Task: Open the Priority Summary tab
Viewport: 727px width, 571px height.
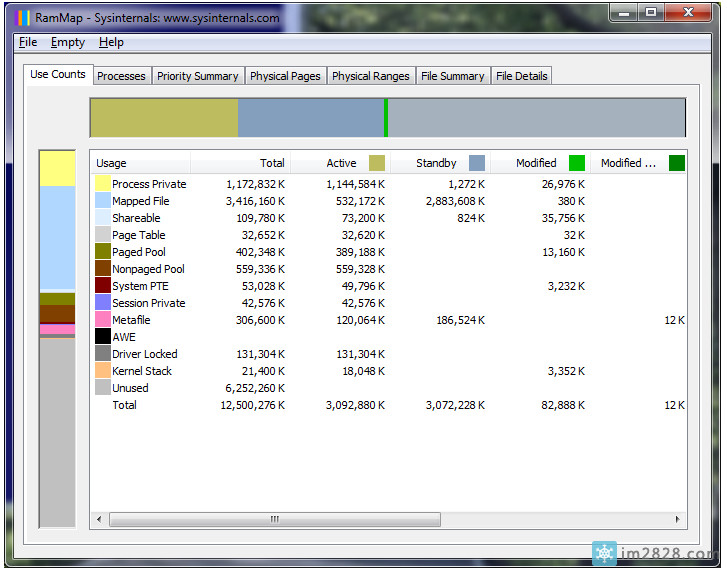Action: pyautogui.click(x=198, y=76)
